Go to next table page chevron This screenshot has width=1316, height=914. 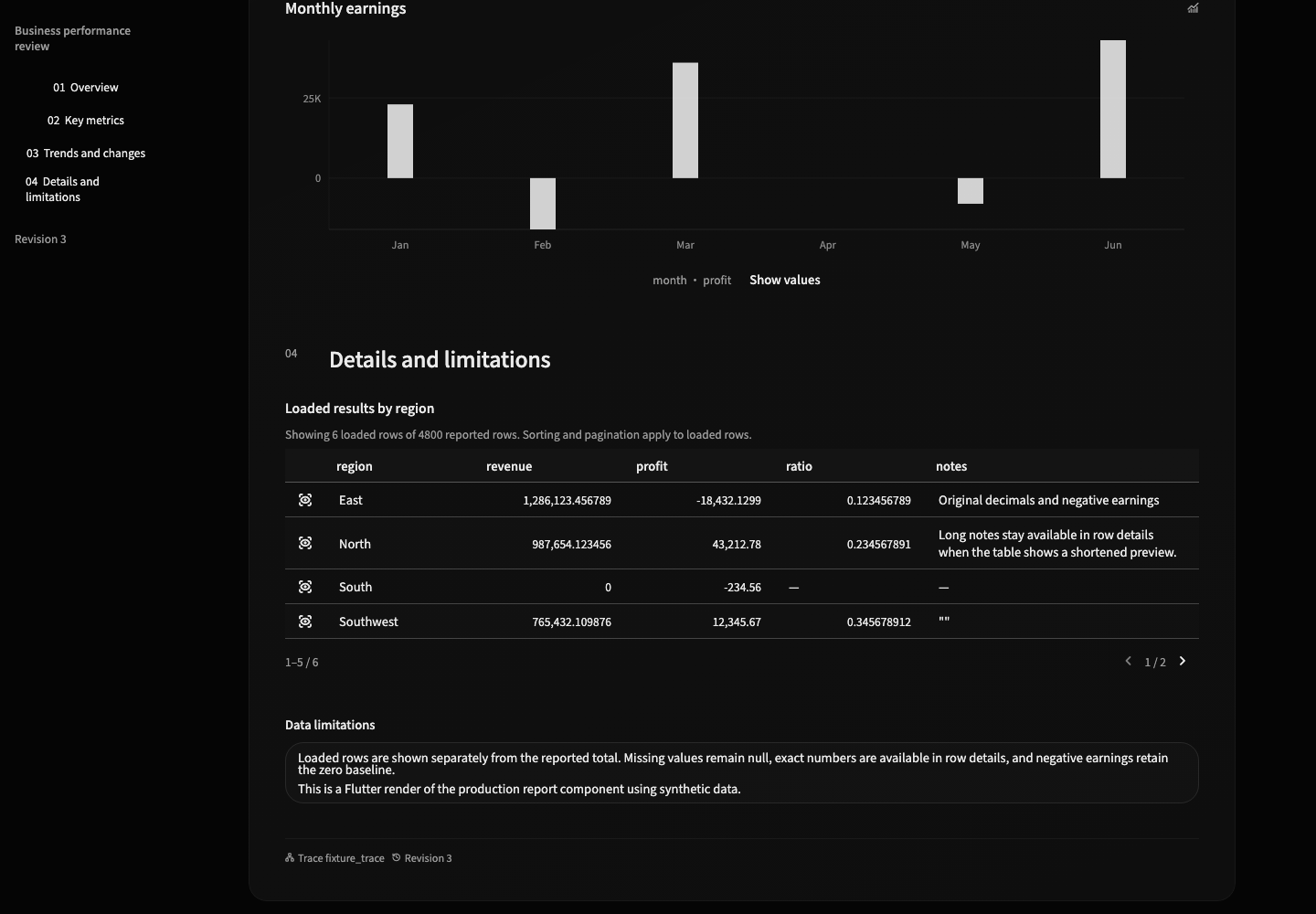tap(1183, 661)
